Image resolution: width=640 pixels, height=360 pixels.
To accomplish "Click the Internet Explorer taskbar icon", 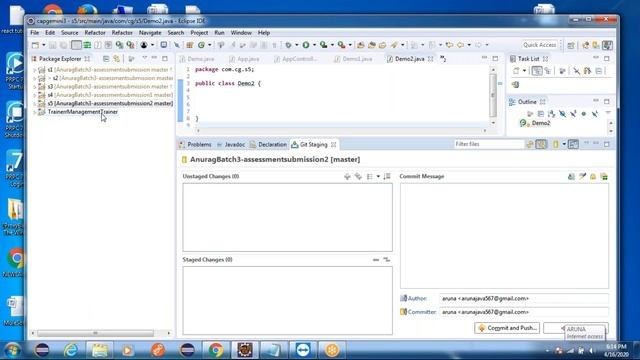I will click(71, 350).
